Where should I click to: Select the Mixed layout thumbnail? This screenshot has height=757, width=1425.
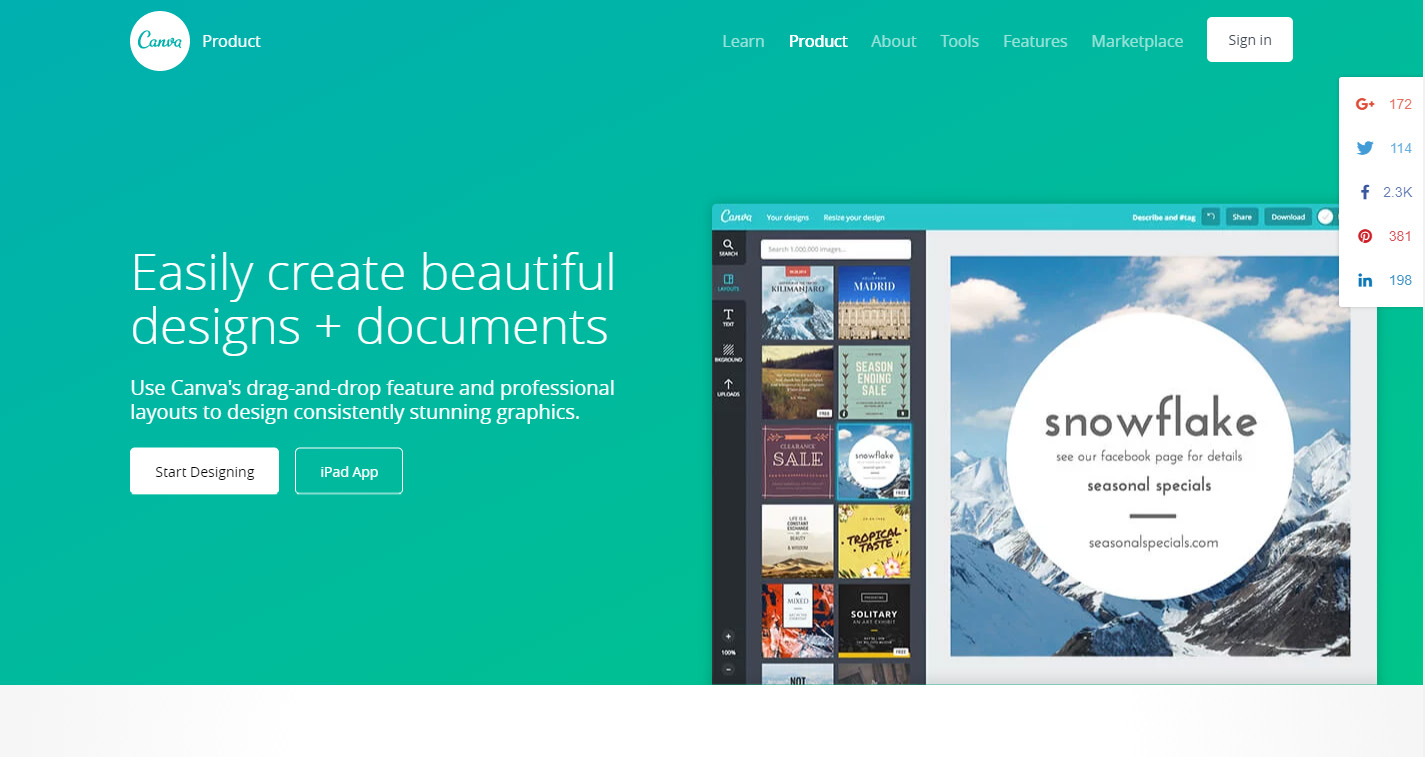point(798,621)
